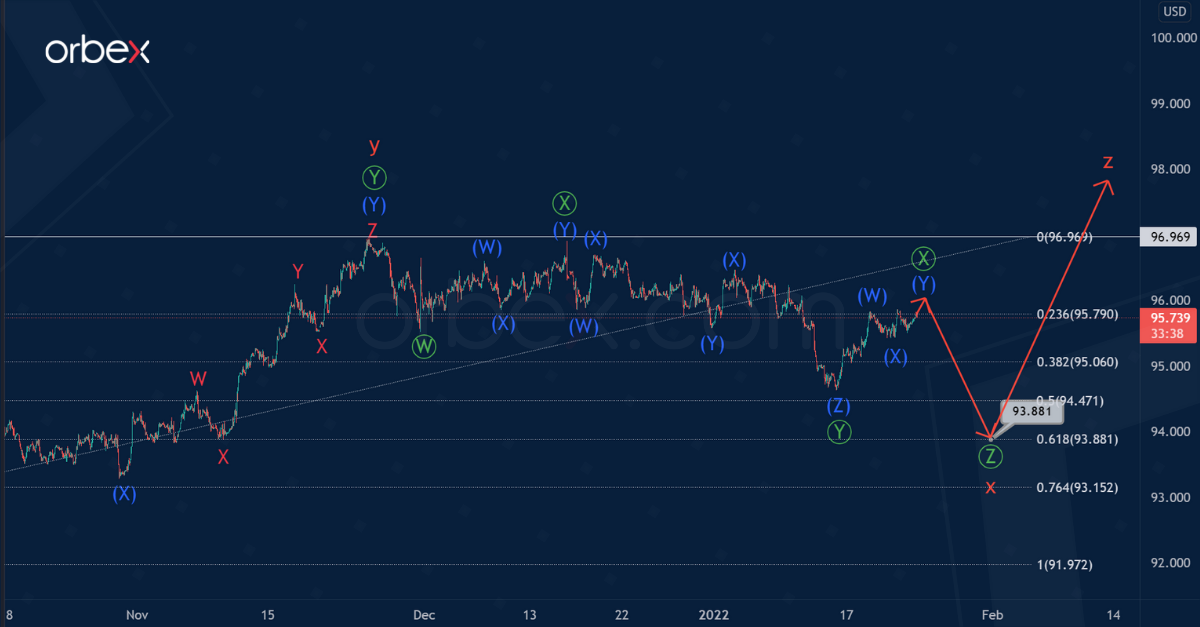Click the blue (X) label at the bottom left
1200x627 pixels.
[122, 494]
